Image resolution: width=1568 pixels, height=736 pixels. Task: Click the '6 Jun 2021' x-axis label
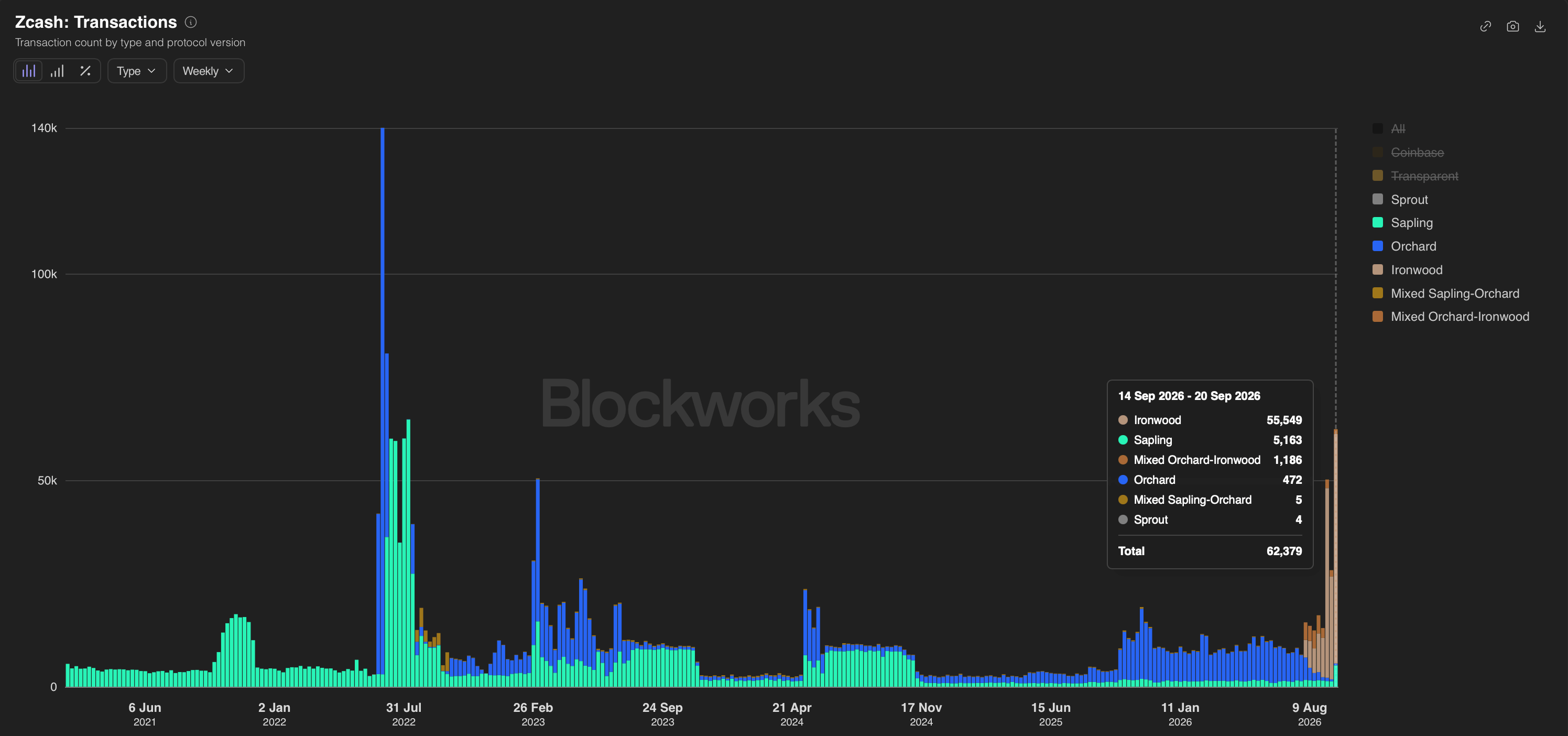(145, 714)
